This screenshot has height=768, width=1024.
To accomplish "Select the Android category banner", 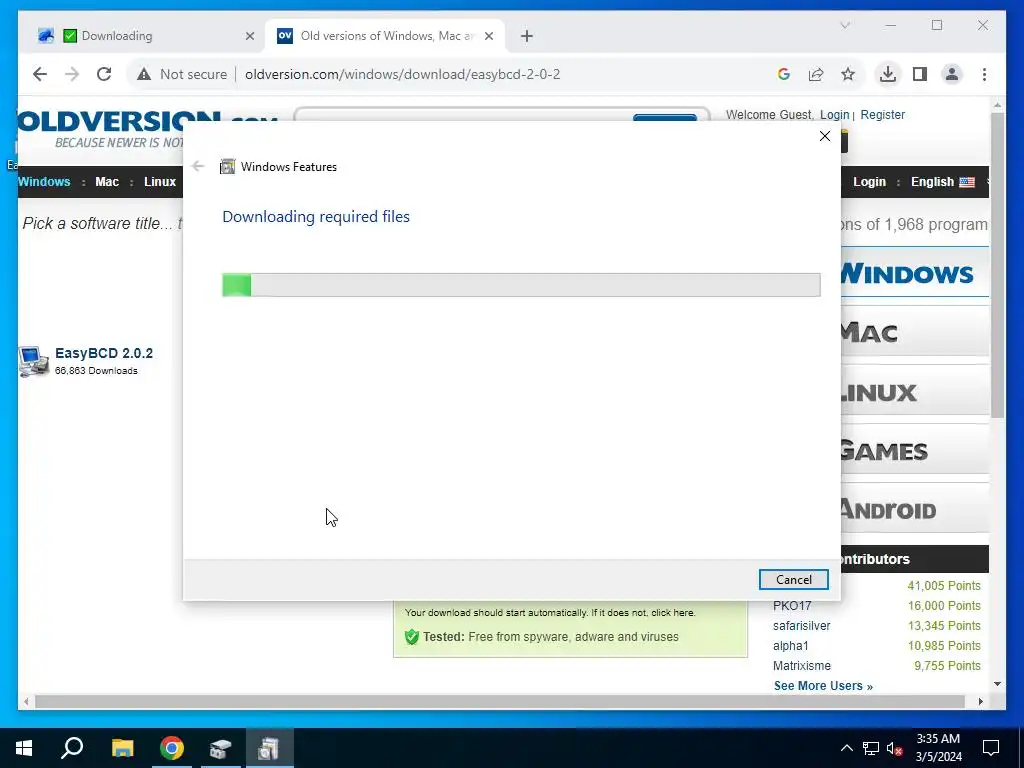I will click(x=914, y=509).
